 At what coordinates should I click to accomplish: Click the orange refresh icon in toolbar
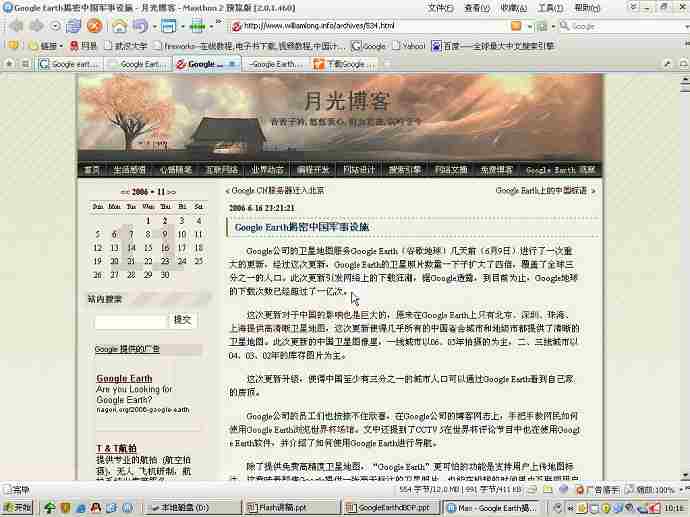coord(94,26)
